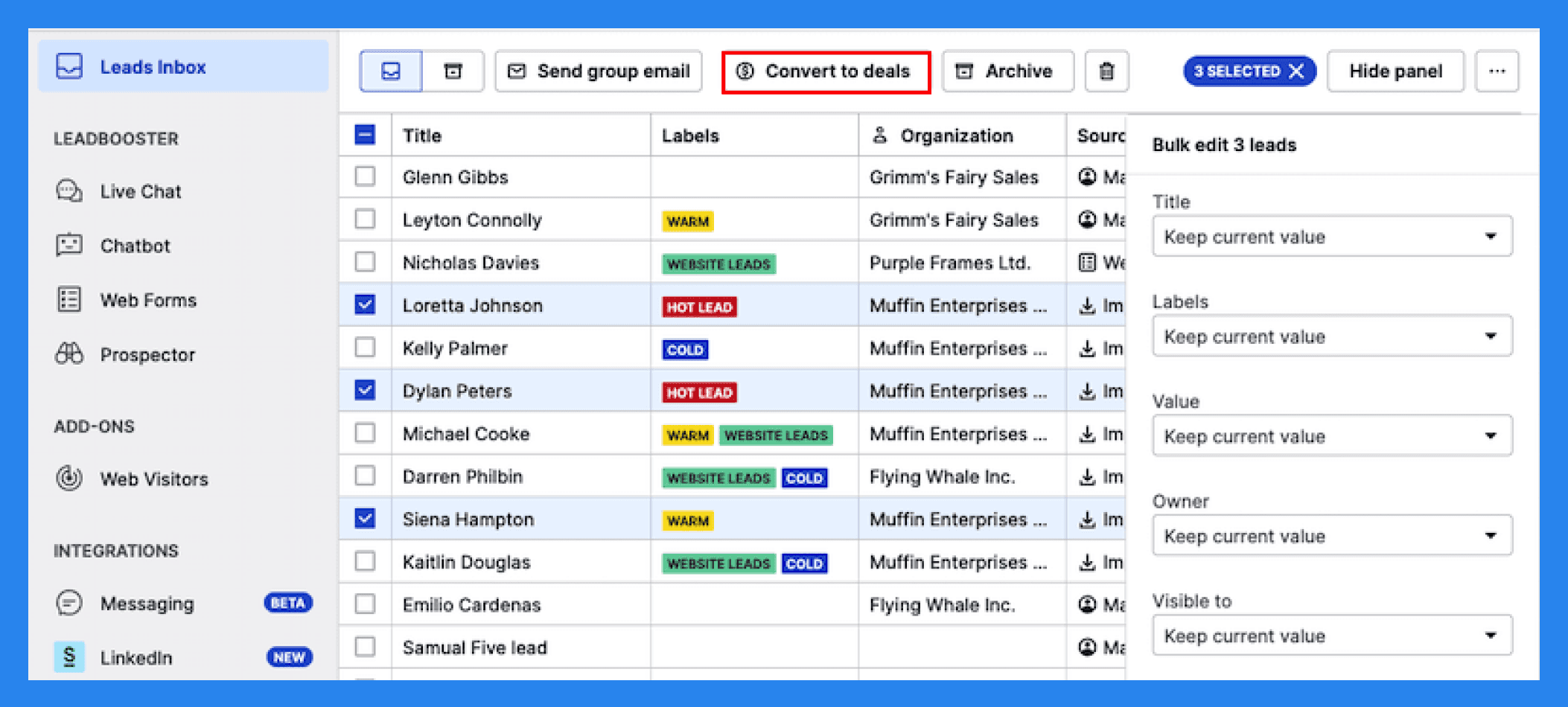Click the Organization column header
The width and height of the screenshot is (1568, 707).
point(957,135)
